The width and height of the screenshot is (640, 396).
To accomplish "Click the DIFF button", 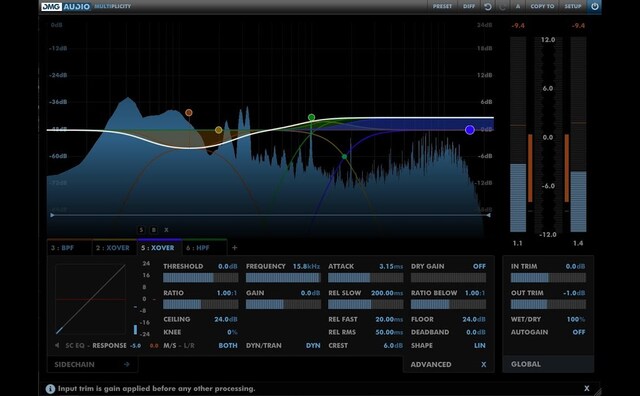I will [469, 7].
